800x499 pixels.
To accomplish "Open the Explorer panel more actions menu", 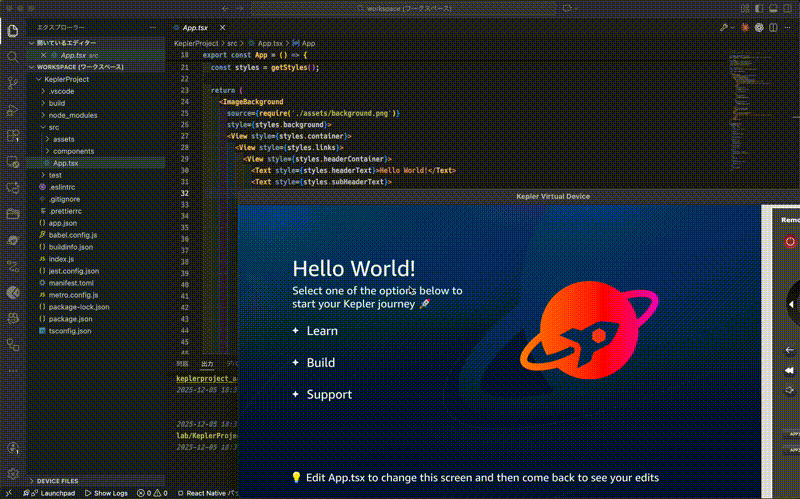I will click(153, 28).
